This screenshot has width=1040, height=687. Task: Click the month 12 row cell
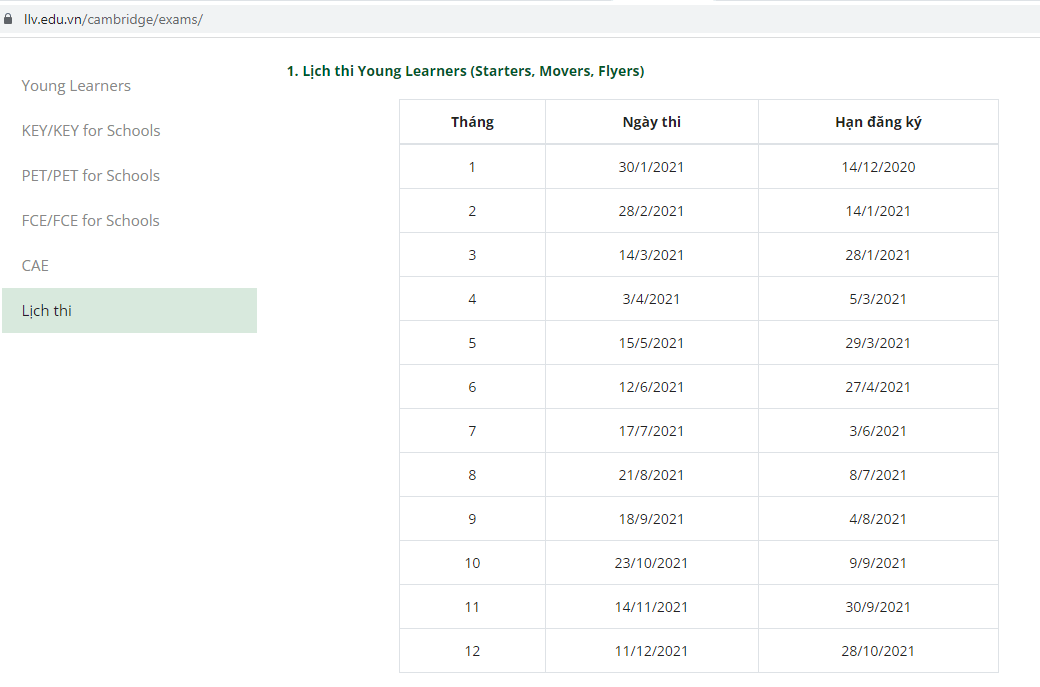[x=472, y=651]
